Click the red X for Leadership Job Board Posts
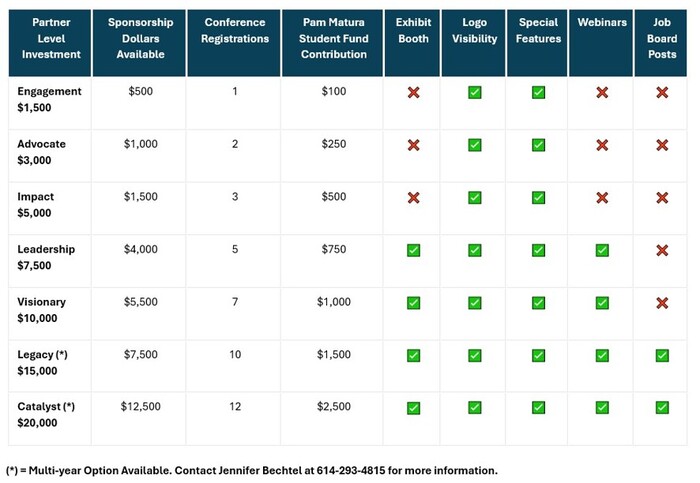The width and height of the screenshot is (700, 483). point(662,250)
